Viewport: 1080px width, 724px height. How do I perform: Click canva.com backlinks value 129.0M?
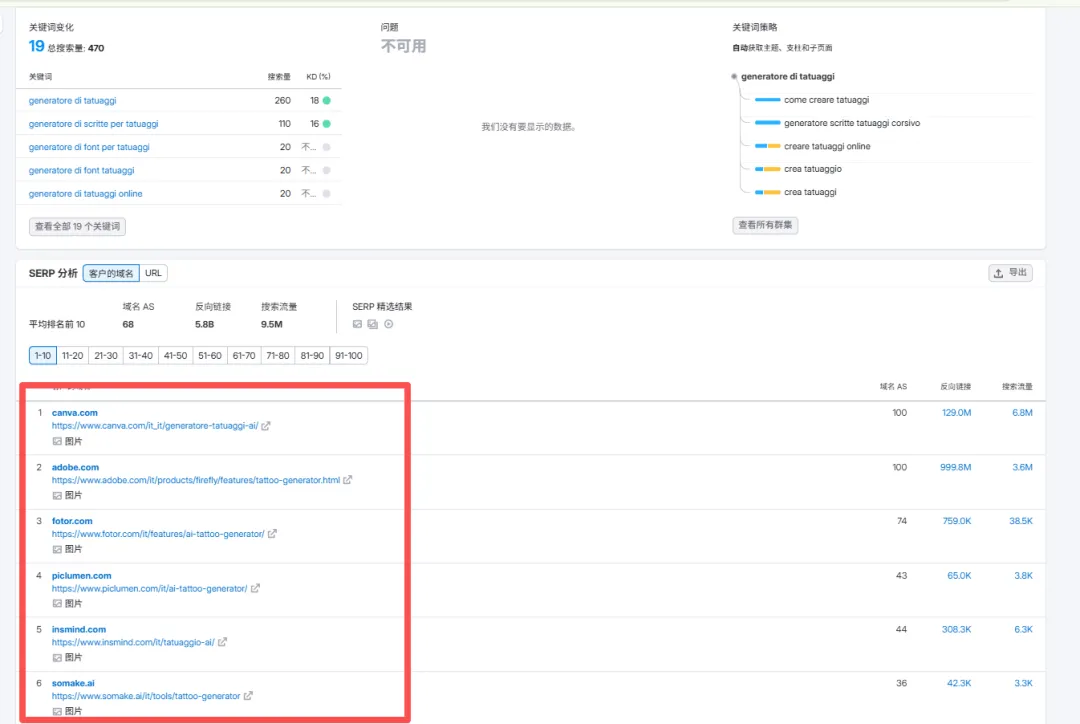956,413
